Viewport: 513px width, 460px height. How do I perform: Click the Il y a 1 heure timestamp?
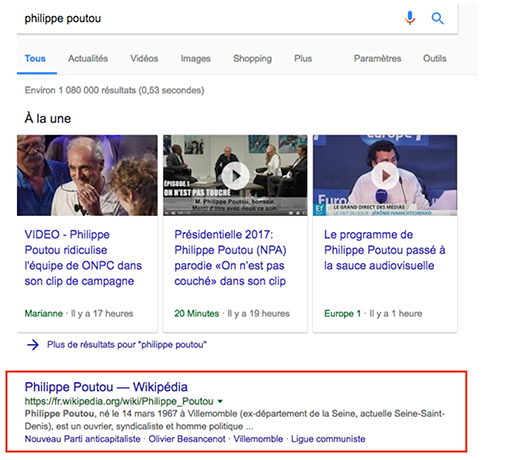click(x=396, y=313)
